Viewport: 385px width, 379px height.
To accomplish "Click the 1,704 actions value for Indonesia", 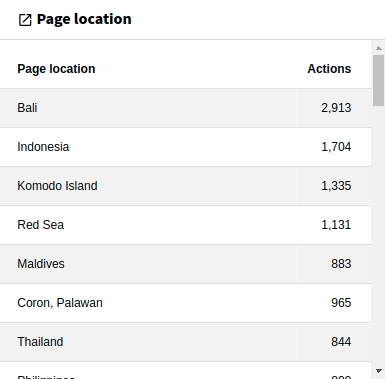I will (x=336, y=147).
